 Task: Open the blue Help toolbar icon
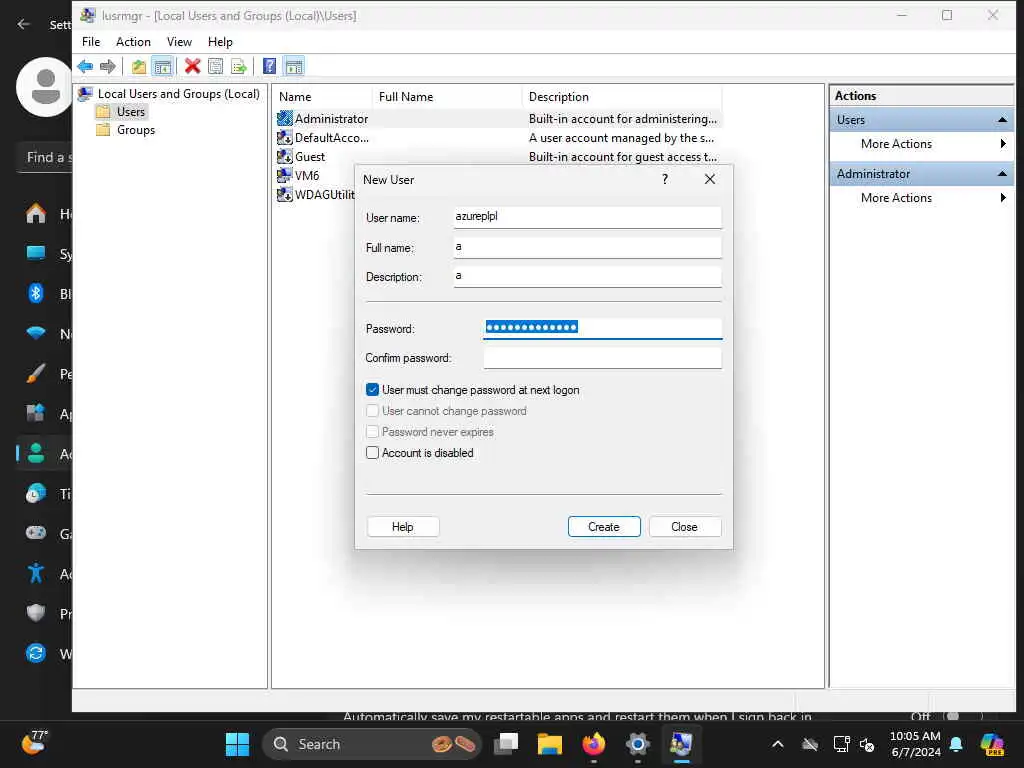(x=269, y=66)
